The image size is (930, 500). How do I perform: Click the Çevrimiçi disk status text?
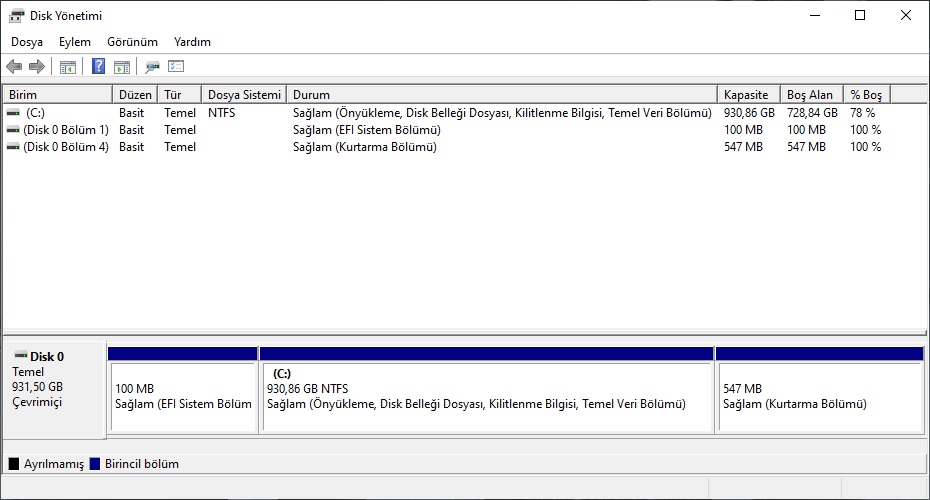pyautogui.click(x=37, y=402)
